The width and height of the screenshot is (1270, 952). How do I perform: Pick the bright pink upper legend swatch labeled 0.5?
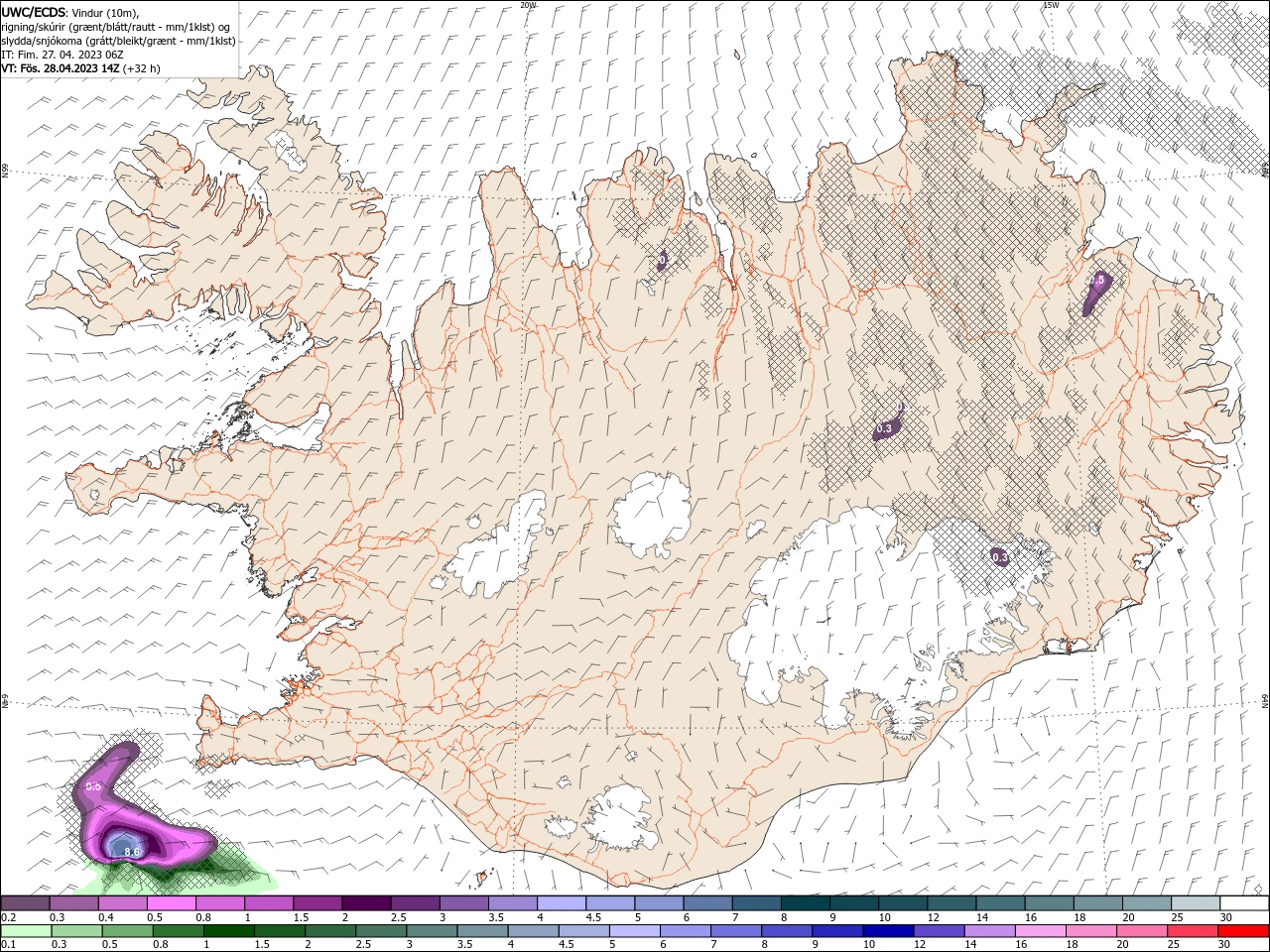tap(171, 902)
